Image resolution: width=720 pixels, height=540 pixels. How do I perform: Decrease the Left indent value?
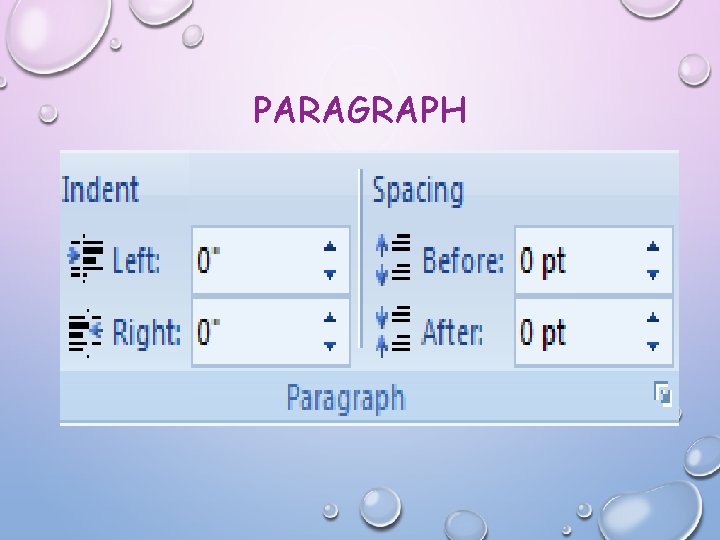click(x=330, y=274)
